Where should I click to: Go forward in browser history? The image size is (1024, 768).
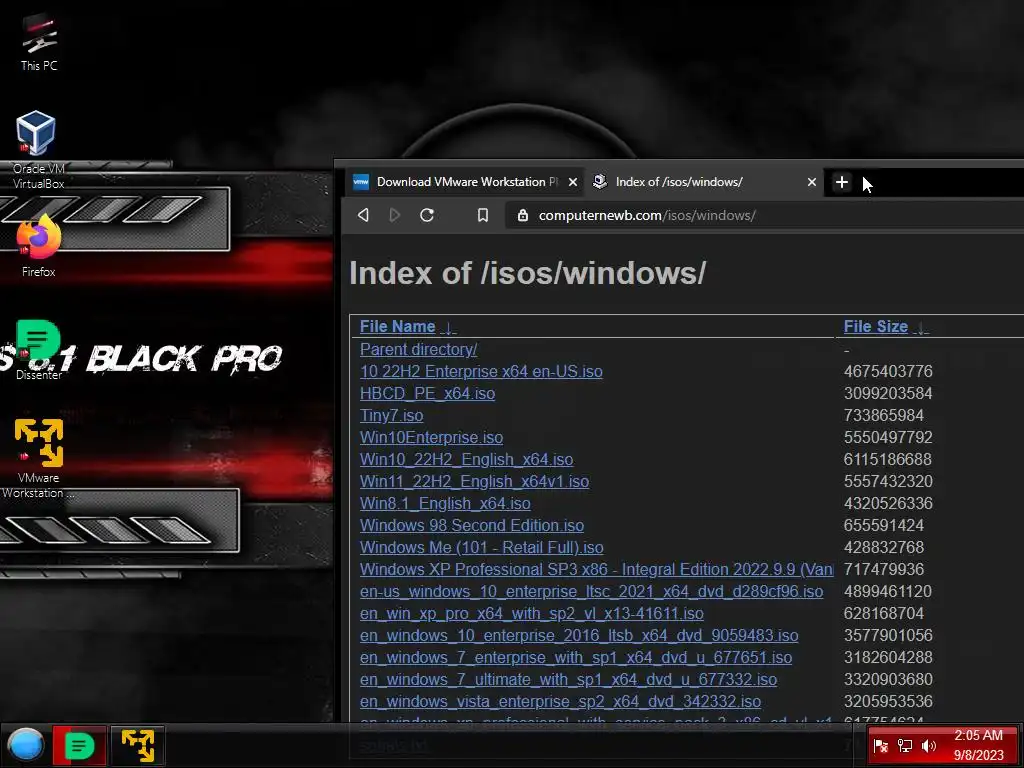tap(394, 215)
